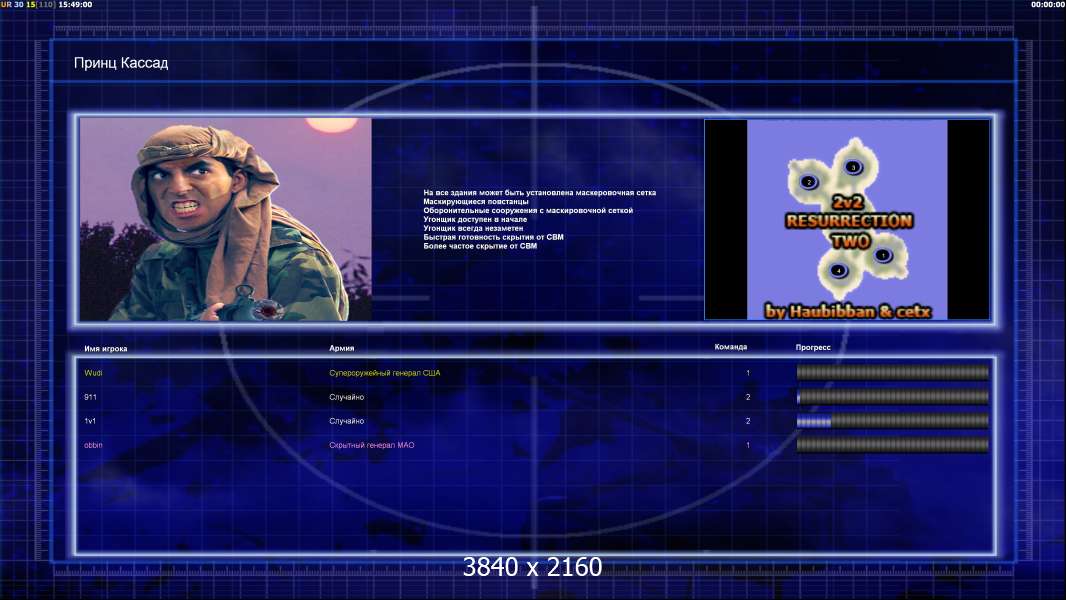Click team number in the Wudi row
Image resolution: width=1066 pixels, height=600 pixels.
[x=748, y=373]
